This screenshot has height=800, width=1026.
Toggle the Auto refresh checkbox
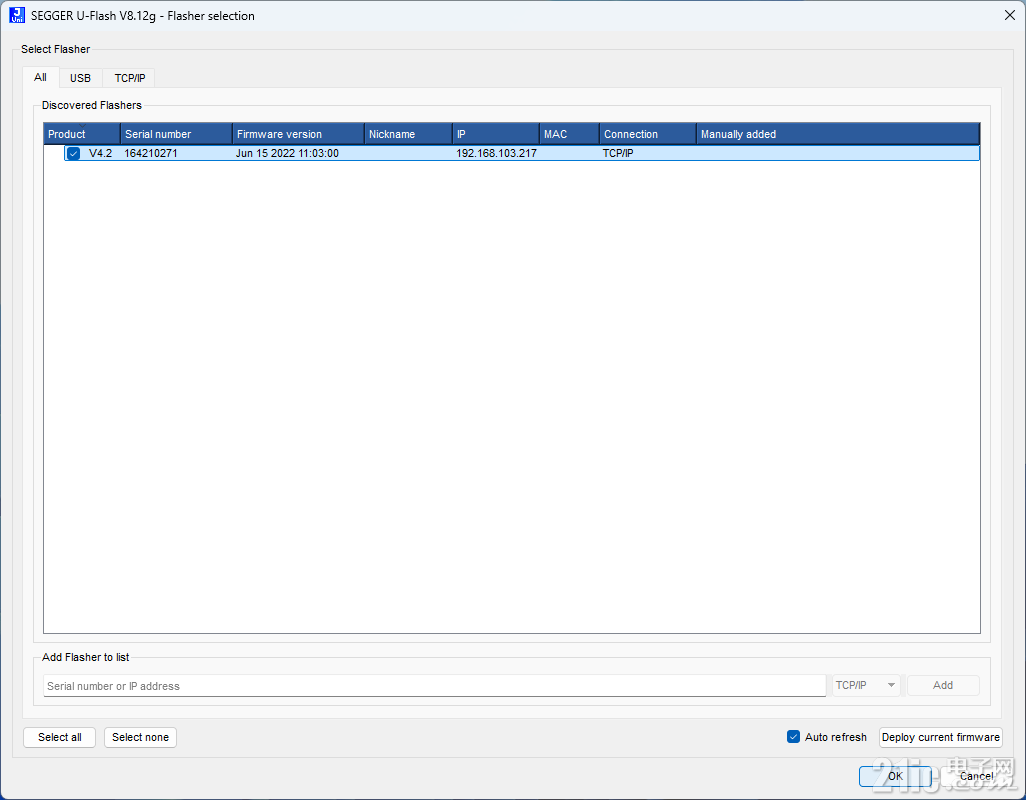click(793, 737)
